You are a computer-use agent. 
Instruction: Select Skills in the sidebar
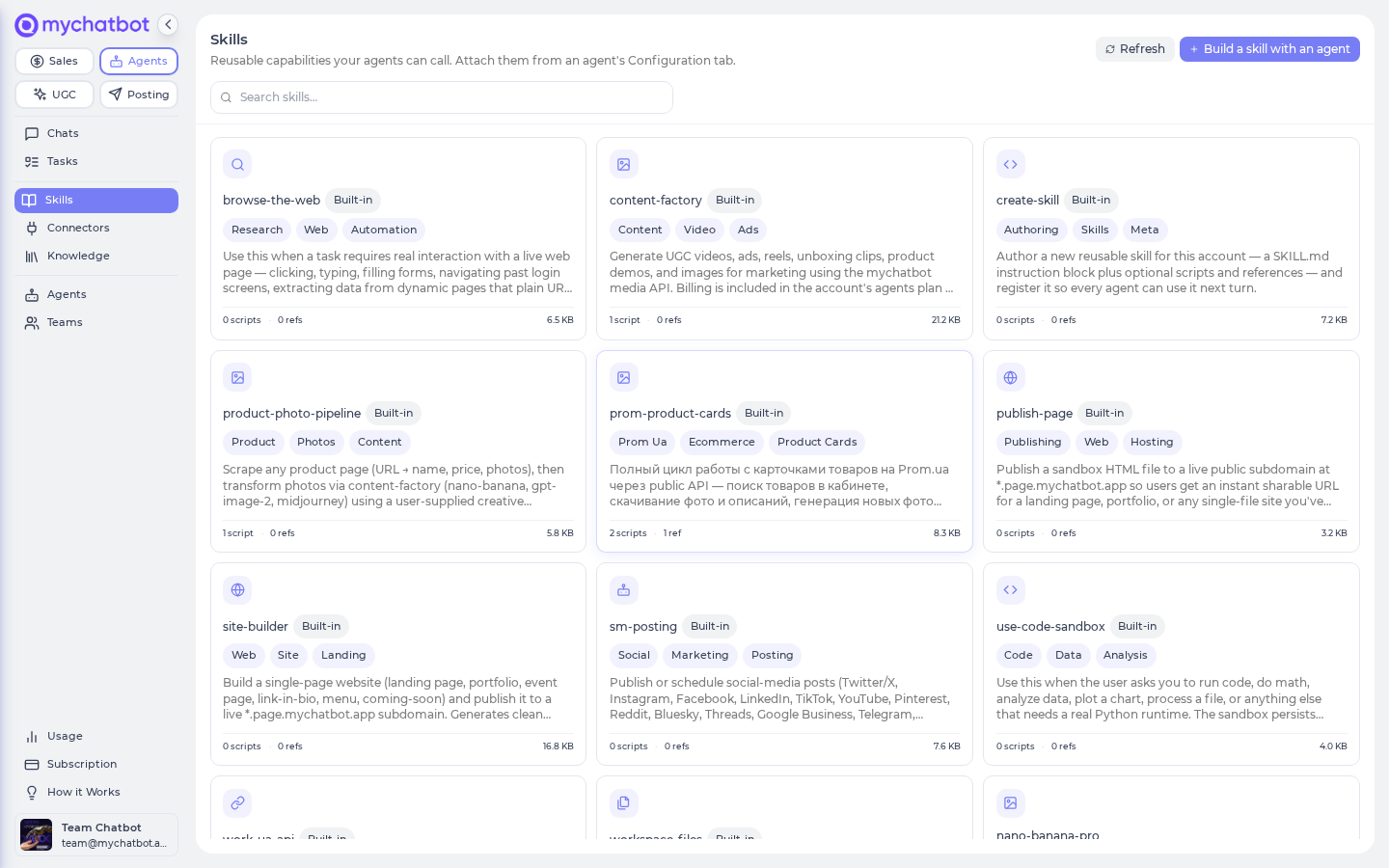pyautogui.click(x=96, y=201)
